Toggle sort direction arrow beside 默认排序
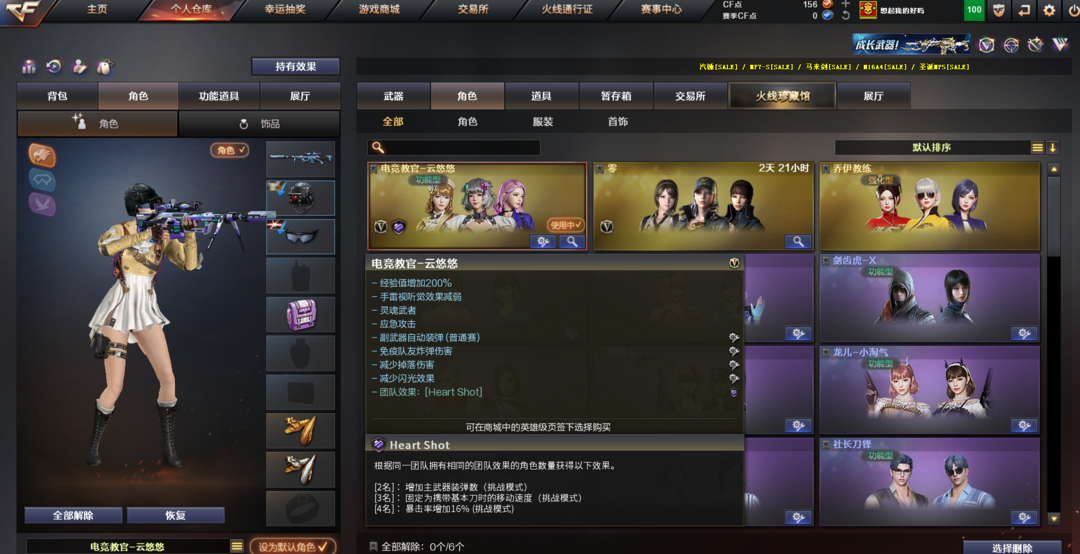This screenshot has height=554, width=1080. click(x=1052, y=147)
